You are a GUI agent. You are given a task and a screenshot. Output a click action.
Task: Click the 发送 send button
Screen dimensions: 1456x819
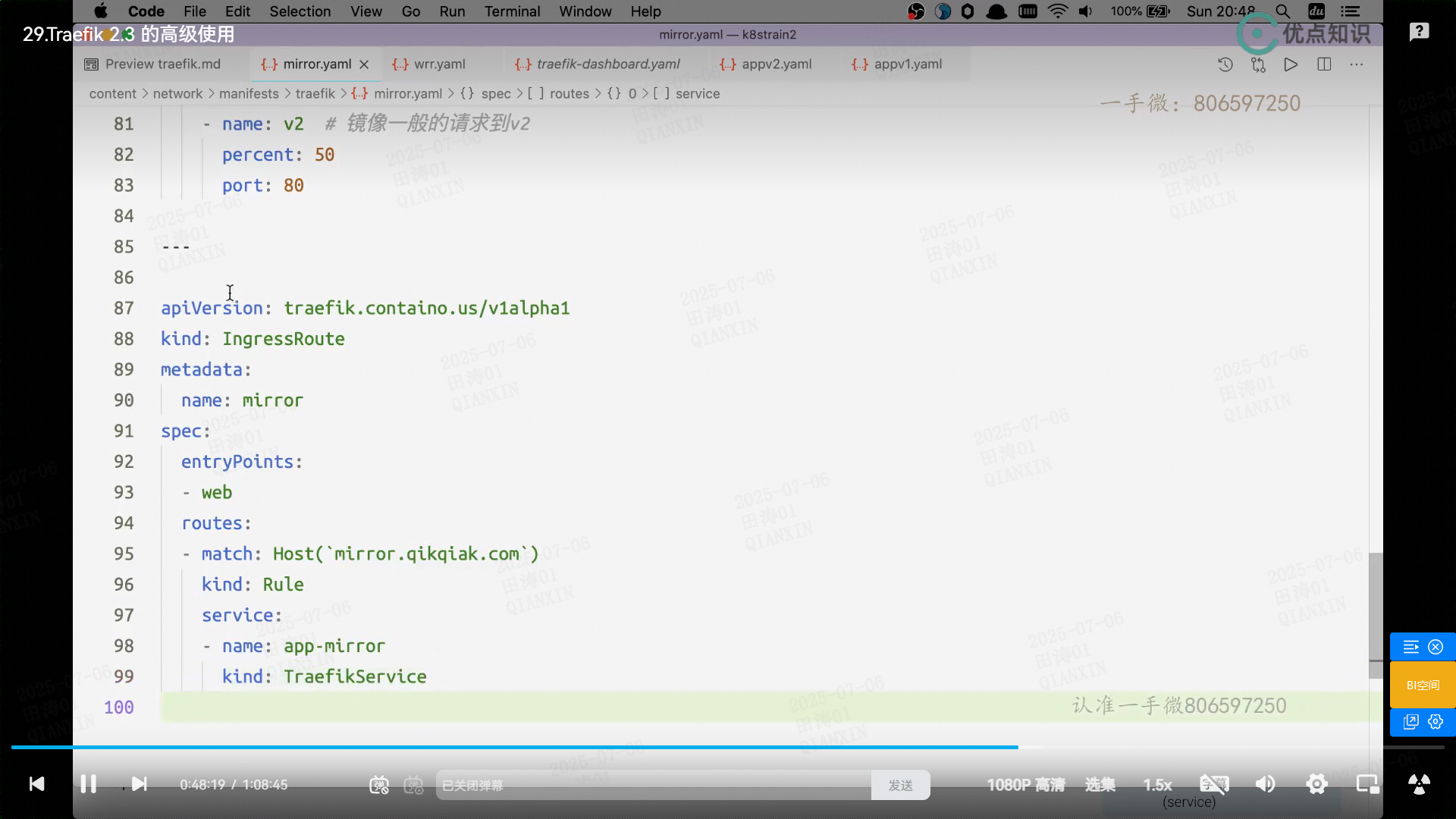900,786
